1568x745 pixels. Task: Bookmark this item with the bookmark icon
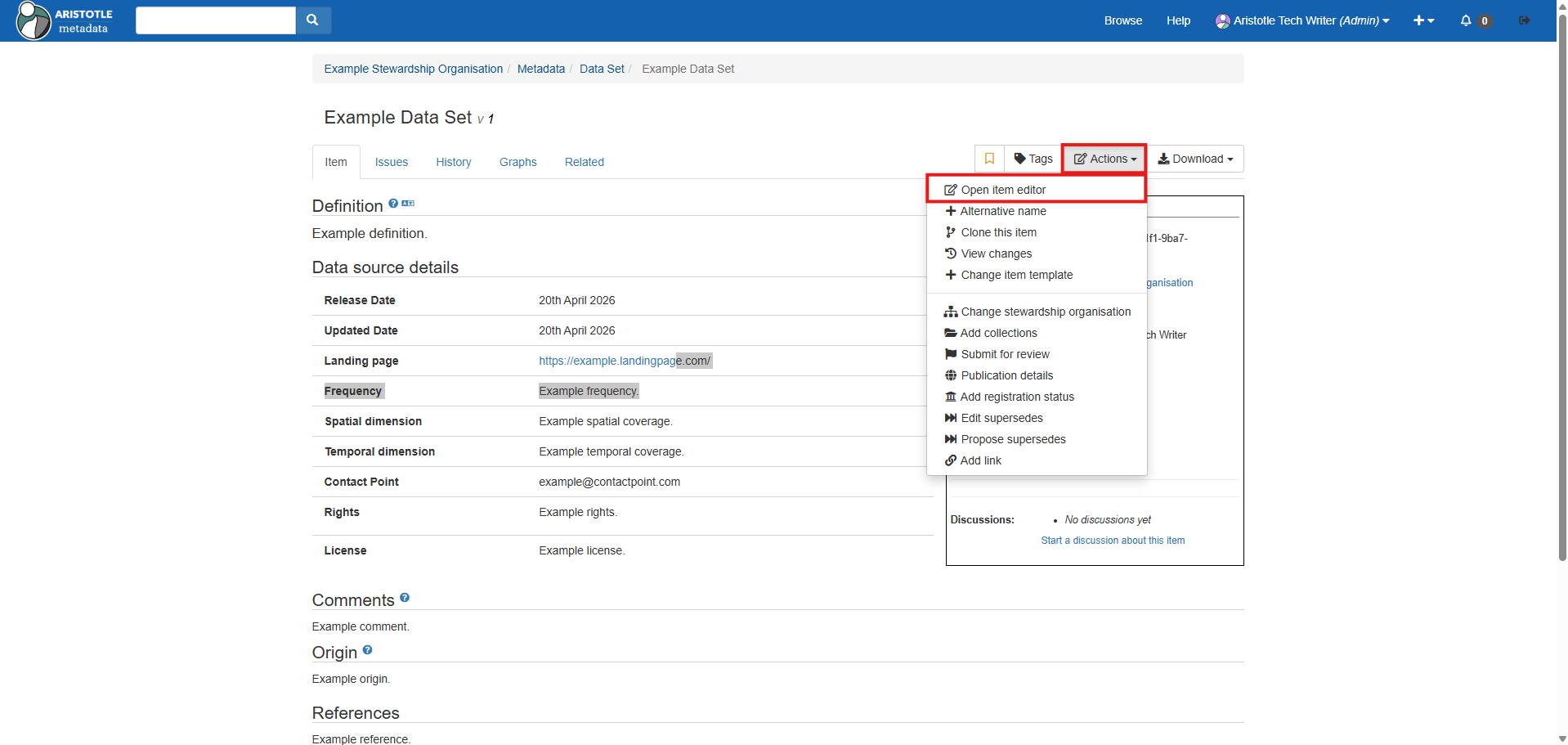[x=989, y=159]
